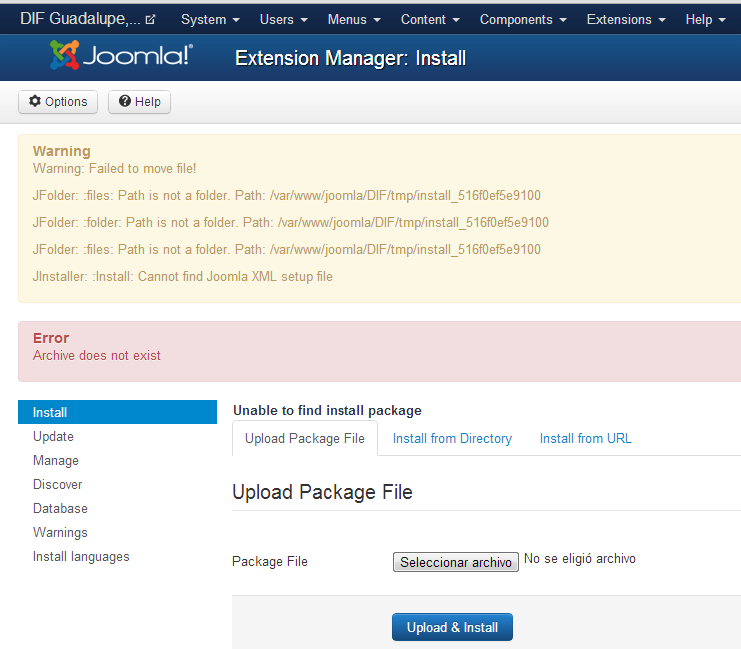Open Install languages in sidebar
741x649 pixels.
pyautogui.click(x=81, y=556)
